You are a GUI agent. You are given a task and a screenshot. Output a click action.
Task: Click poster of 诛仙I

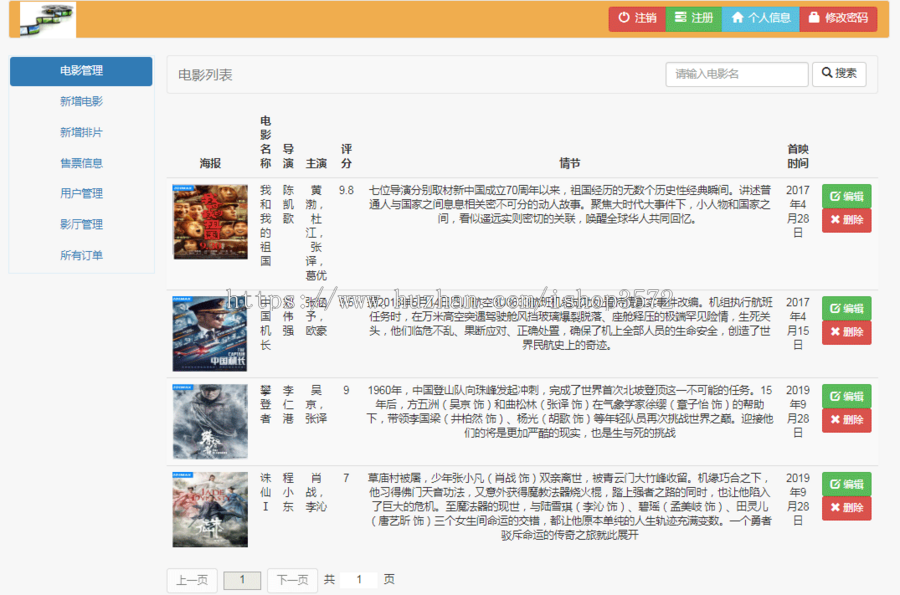(x=210, y=510)
